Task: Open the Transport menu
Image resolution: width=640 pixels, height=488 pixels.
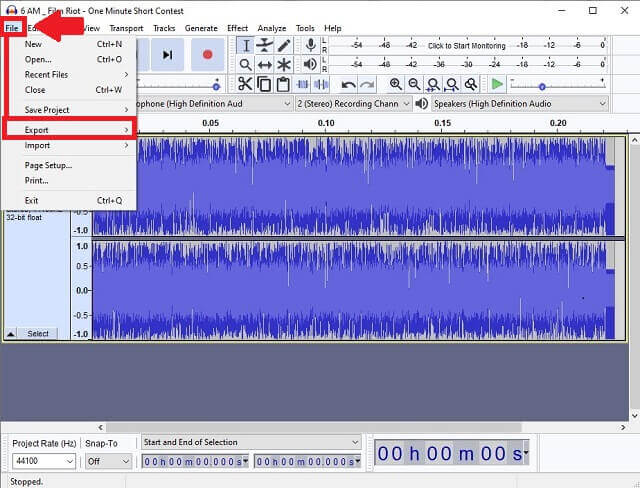Action: pyautogui.click(x=126, y=28)
